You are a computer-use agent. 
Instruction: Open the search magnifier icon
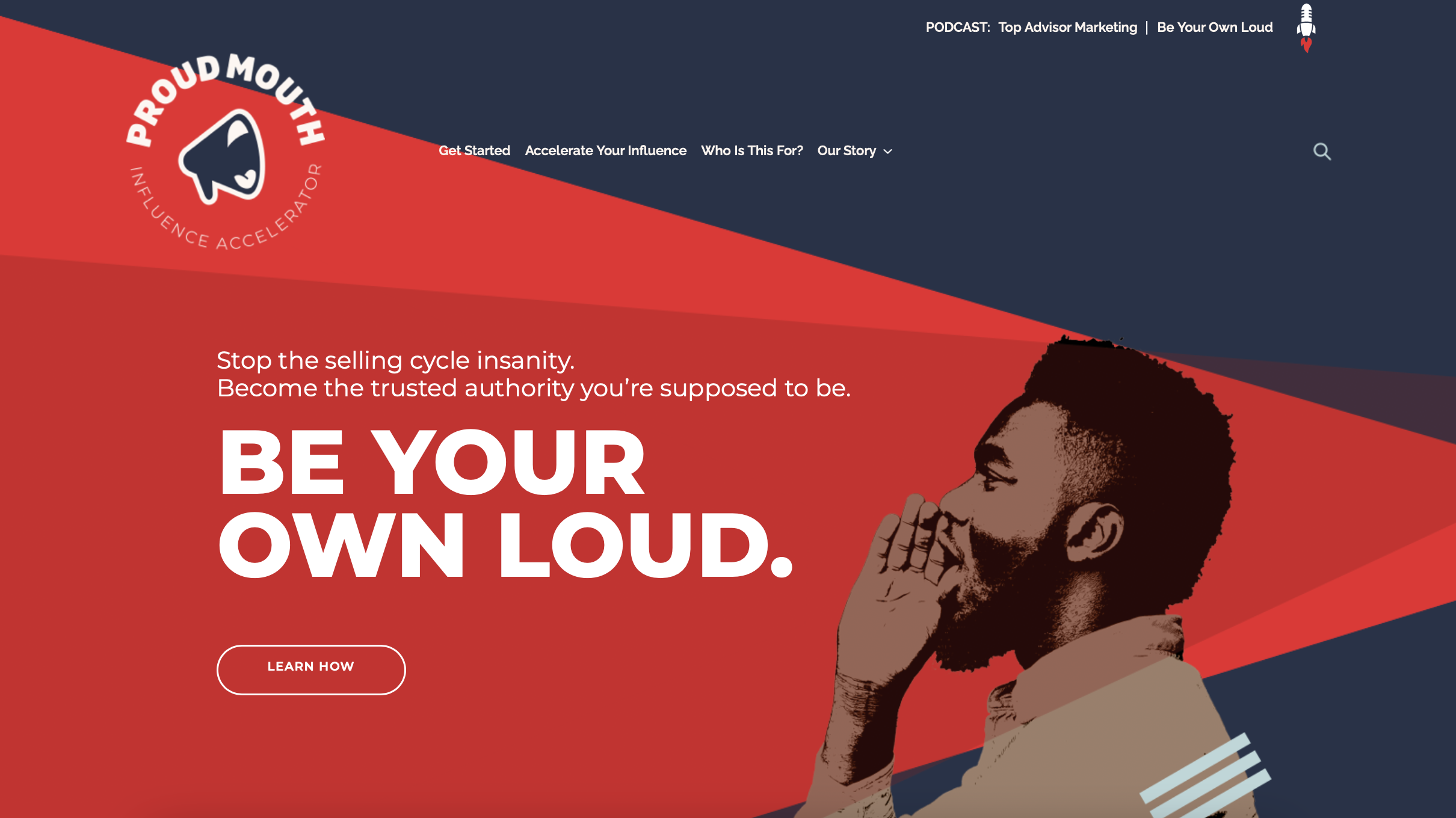click(x=1322, y=152)
